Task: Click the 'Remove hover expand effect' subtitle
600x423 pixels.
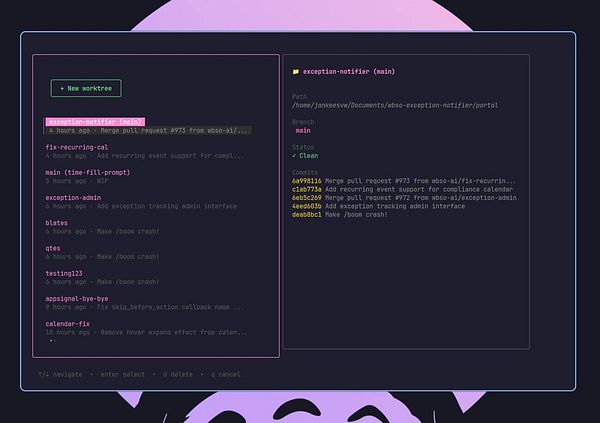Action: pyautogui.click(x=146, y=333)
